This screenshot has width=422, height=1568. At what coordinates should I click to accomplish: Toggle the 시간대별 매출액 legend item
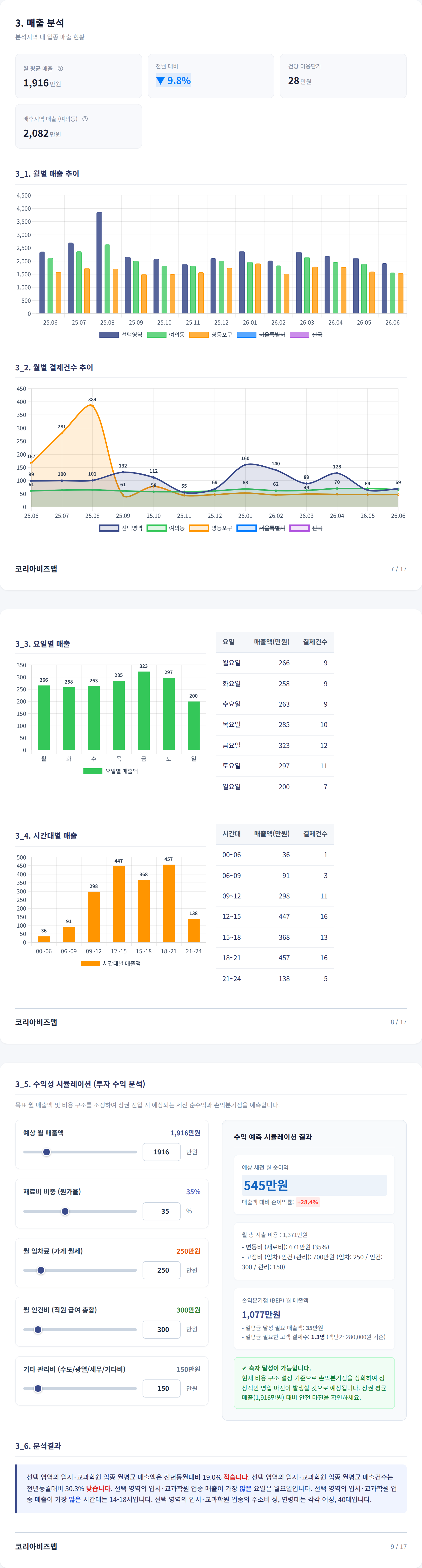111,963
